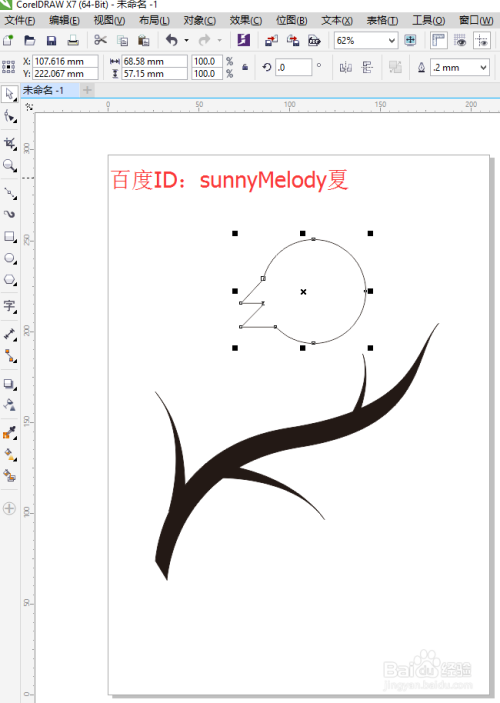Toggle Show Guidelines button

[482, 40]
